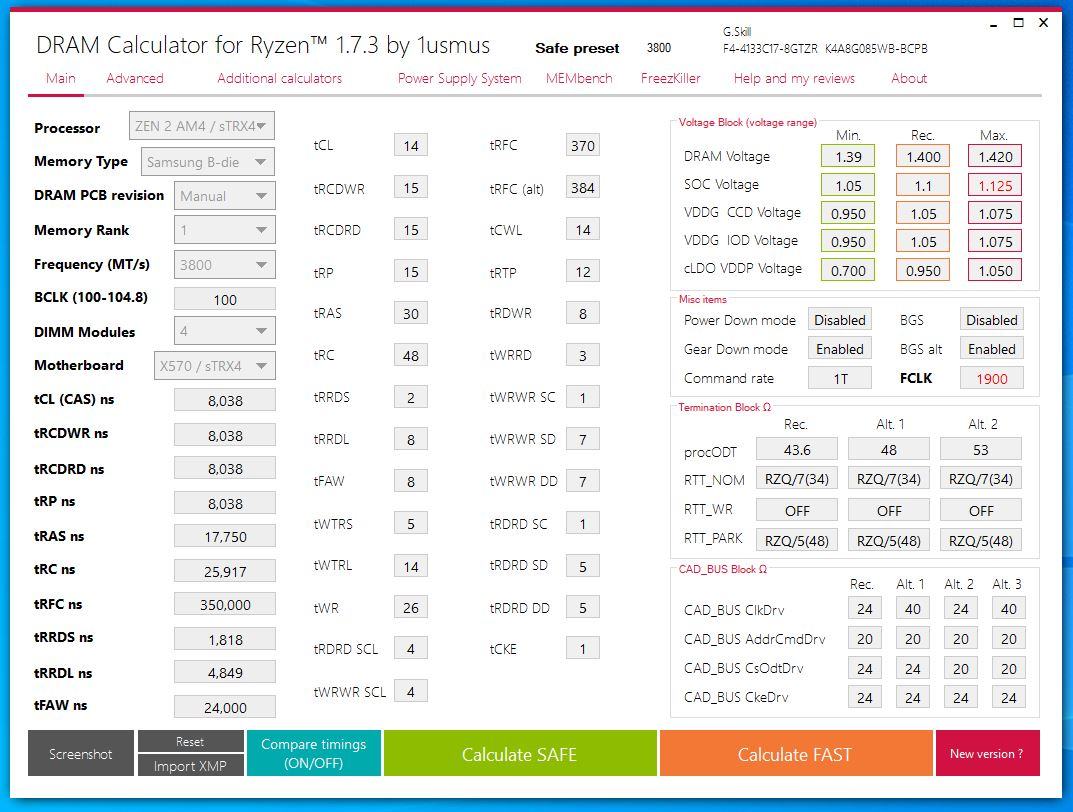
Task: Click the tRC value 48
Action: pyautogui.click(x=411, y=355)
